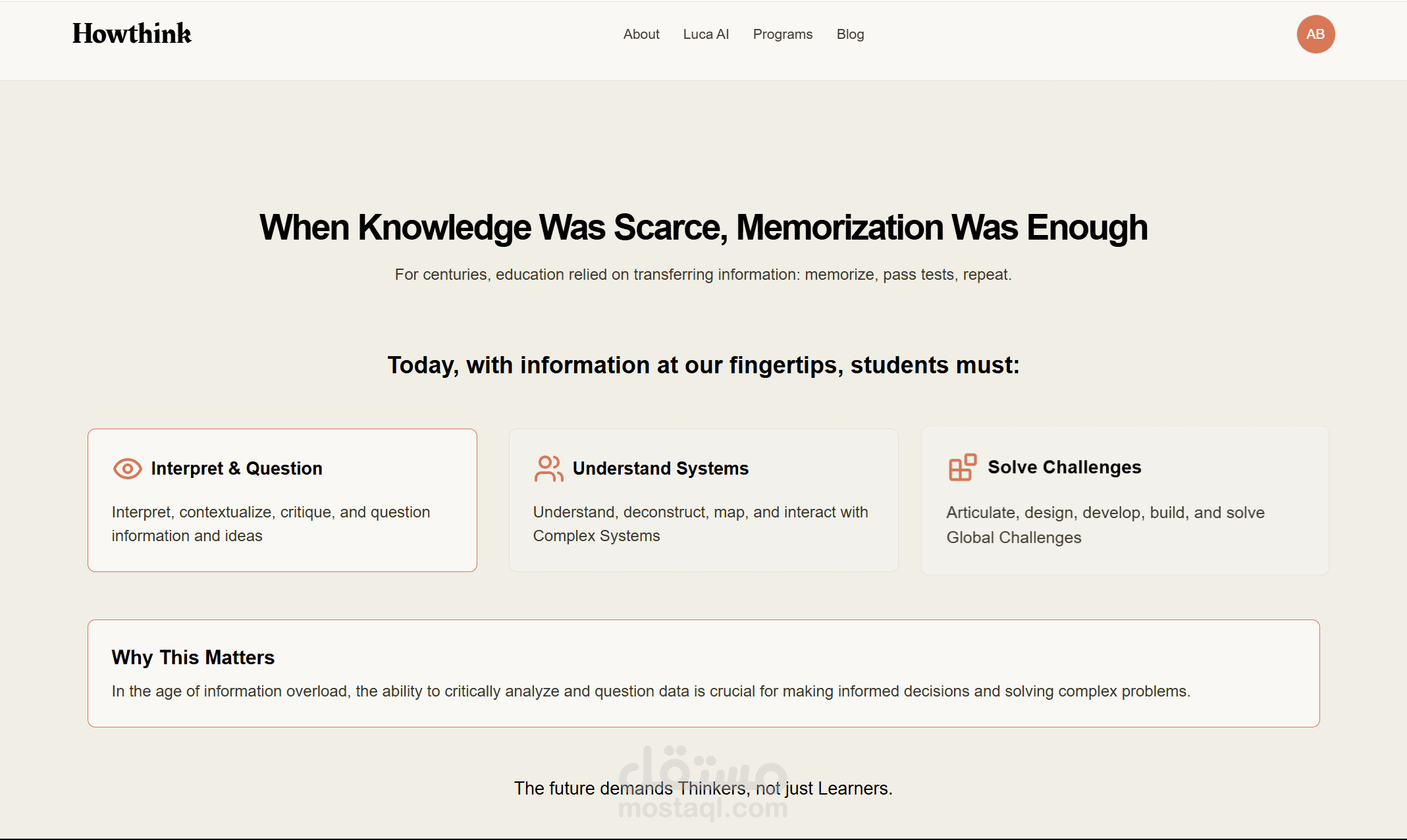Click the people icon for Understand Systems
Image resolution: width=1407 pixels, height=840 pixels.
(548, 469)
